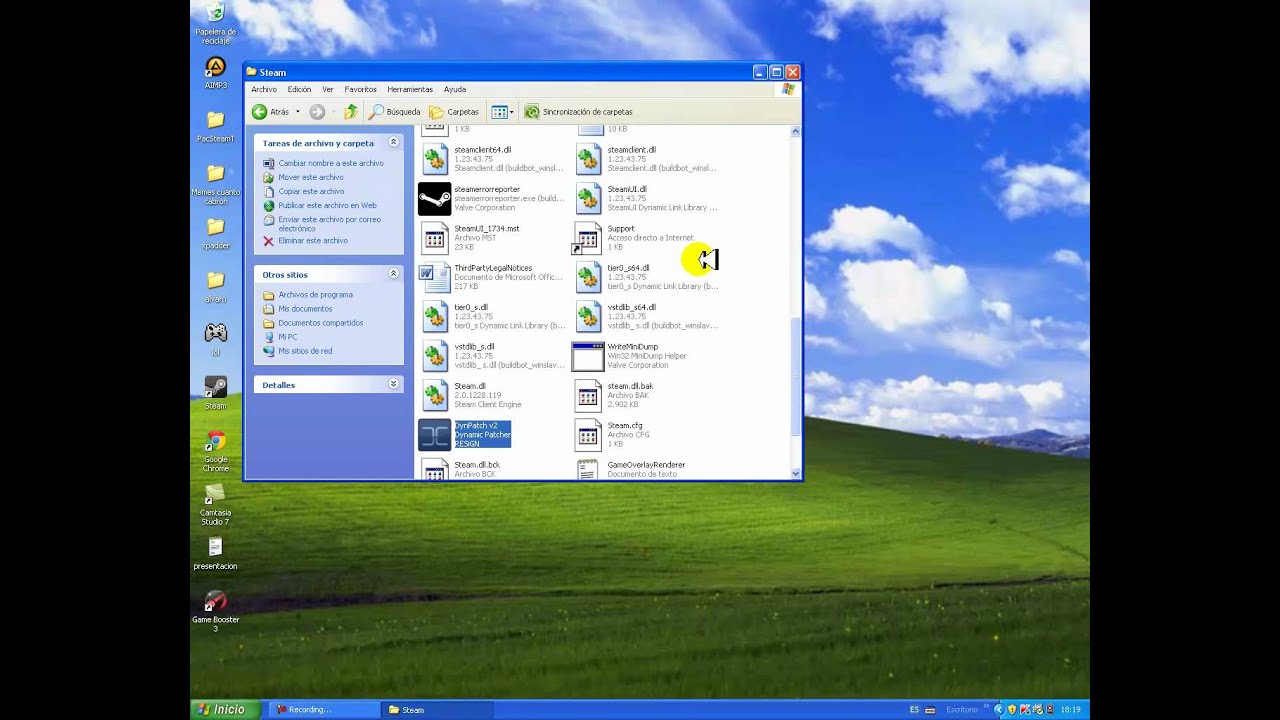Image resolution: width=1280 pixels, height=720 pixels.
Task: Open the Atrás history dropdown arrow
Action: tap(297, 112)
